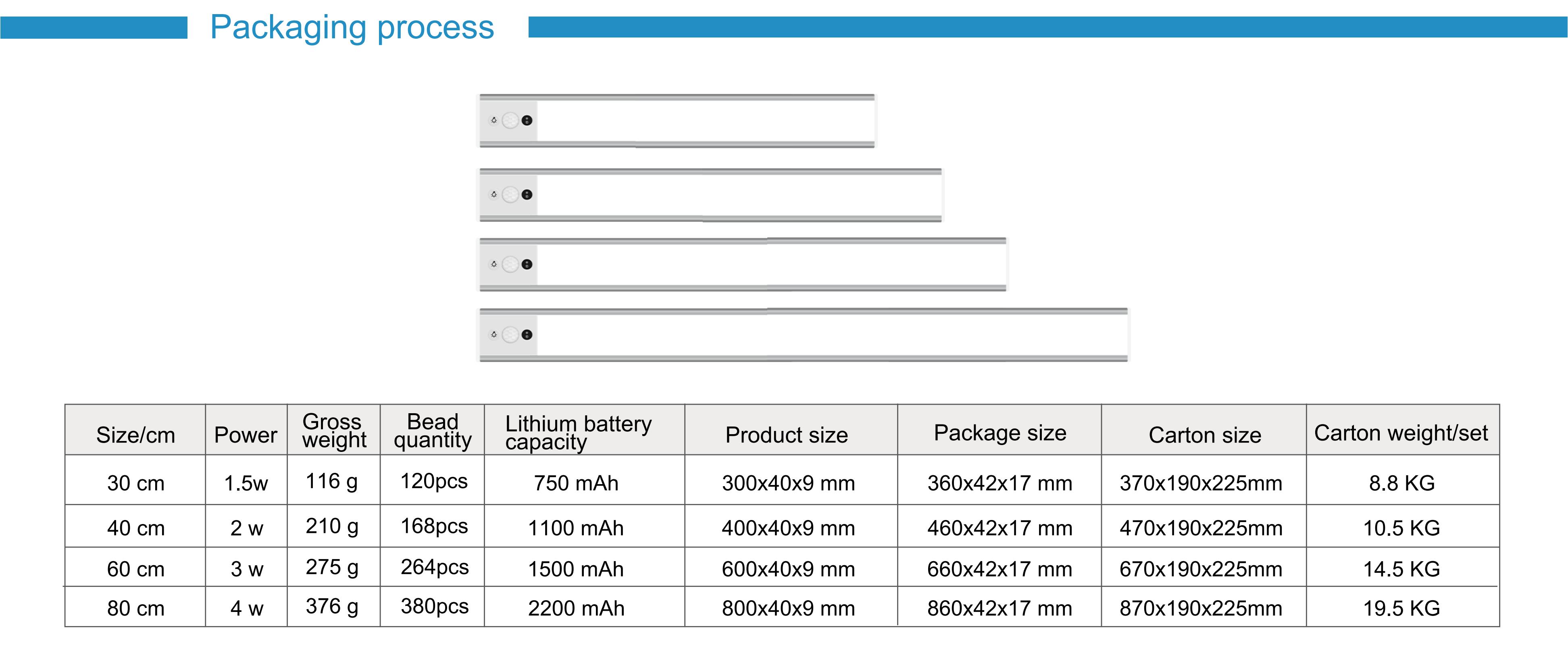Viewport: 1568px width, 672px height.
Task: Click the small light icon on the shortest bar
Action: point(494,121)
